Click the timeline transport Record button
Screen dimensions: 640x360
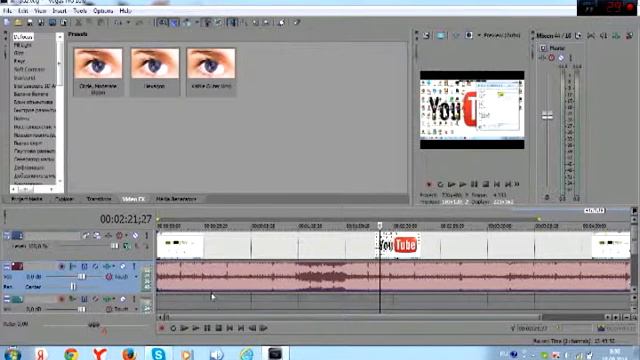[162, 328]
